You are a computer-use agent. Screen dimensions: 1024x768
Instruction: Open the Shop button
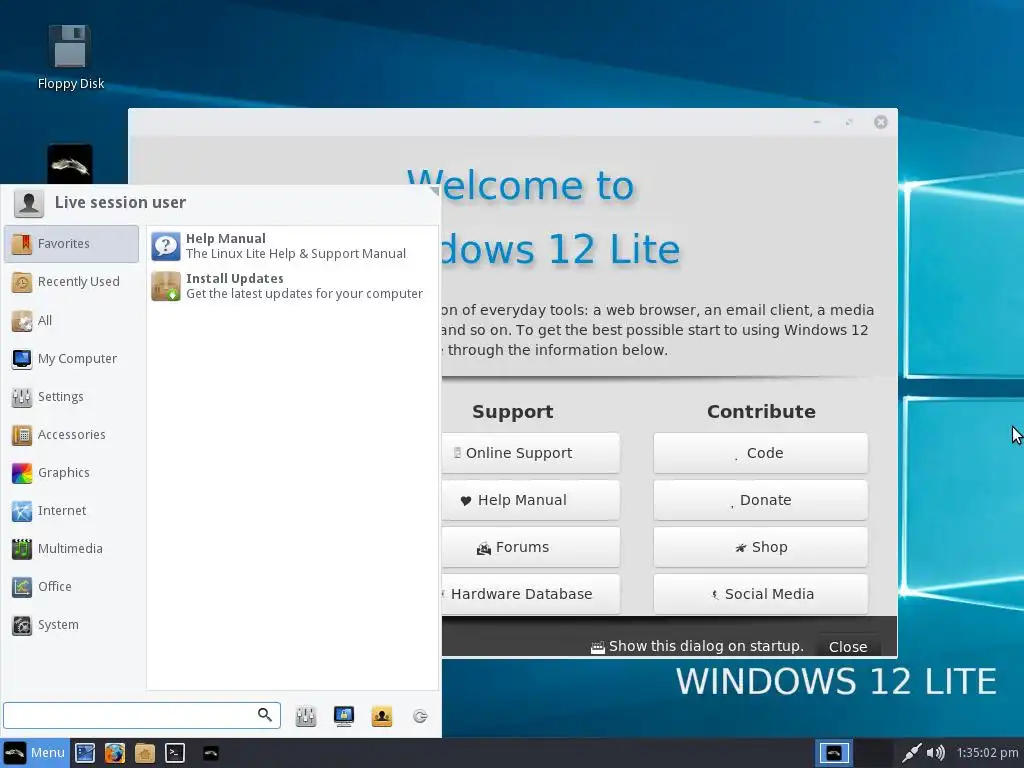coord(761,547)
